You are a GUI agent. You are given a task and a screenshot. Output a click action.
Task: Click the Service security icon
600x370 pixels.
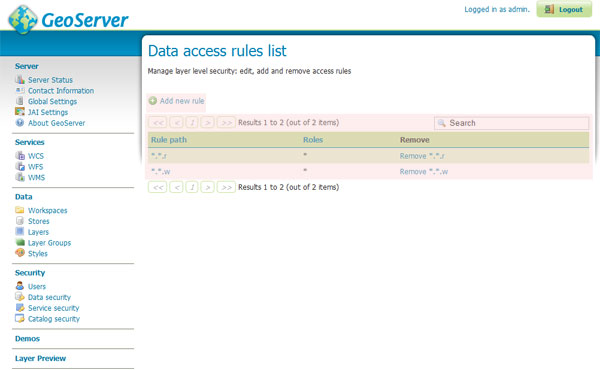pos(20,307)
